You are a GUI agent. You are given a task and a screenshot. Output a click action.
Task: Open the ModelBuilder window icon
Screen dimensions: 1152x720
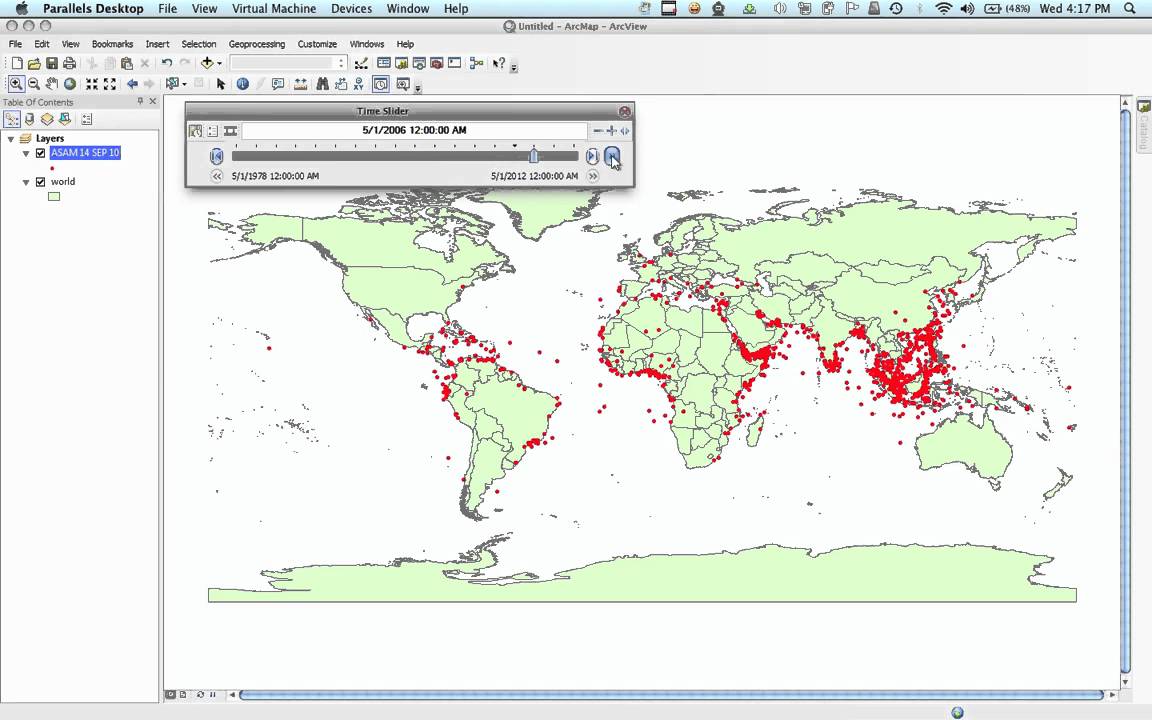click(x=477, y=63)
